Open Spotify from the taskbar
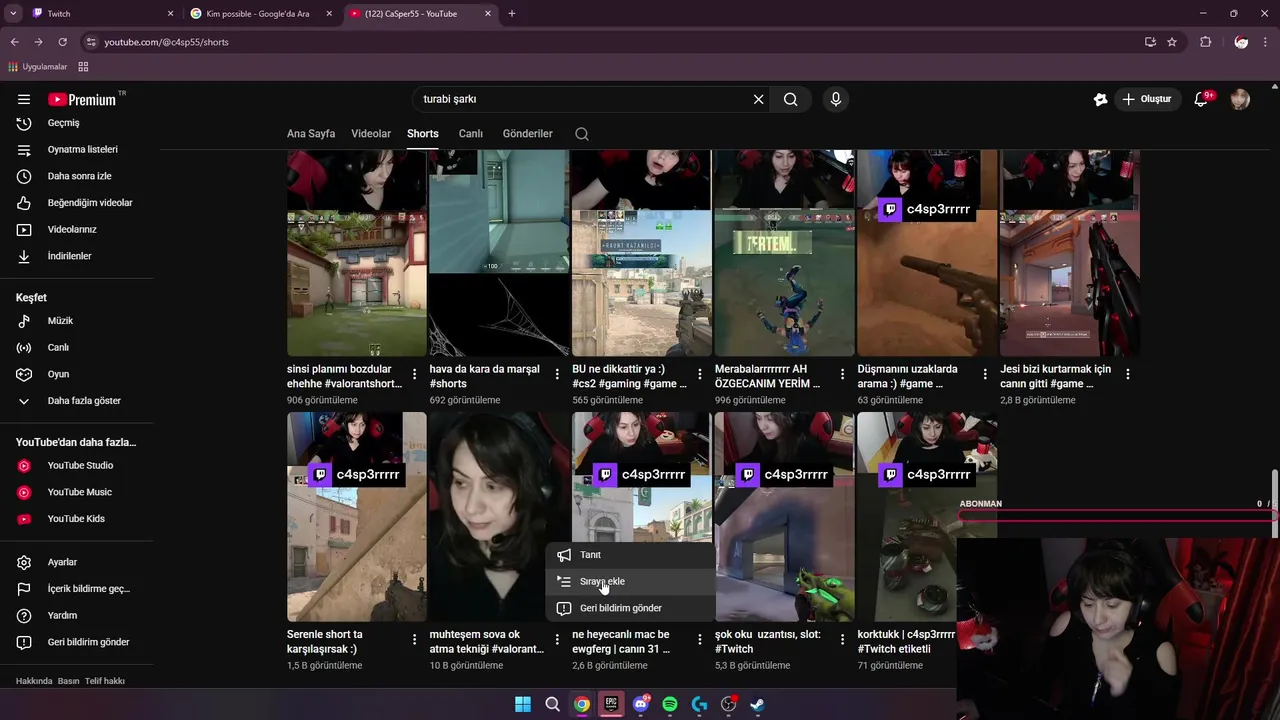1280x720 pixels. tap(670, 704)
